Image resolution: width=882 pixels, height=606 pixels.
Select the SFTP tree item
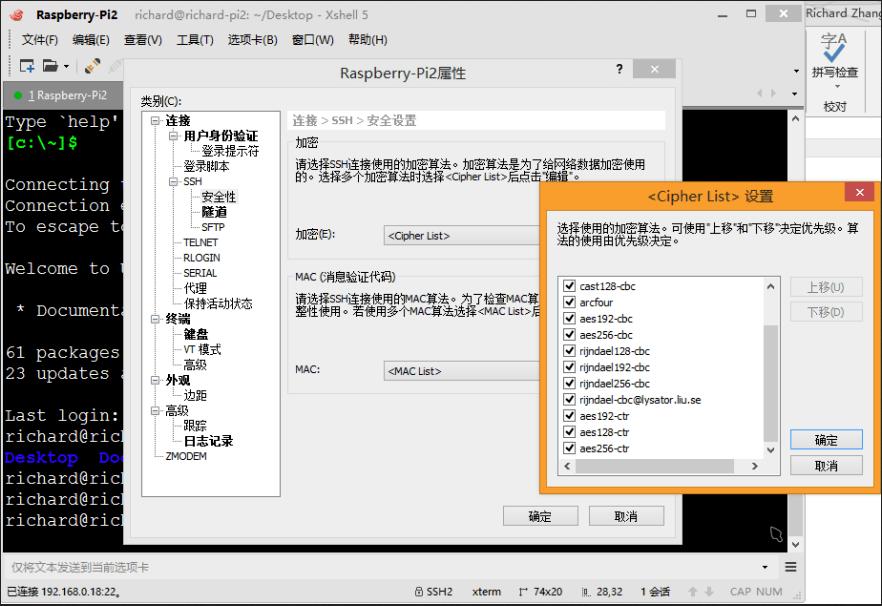click(x=213, y=227)
